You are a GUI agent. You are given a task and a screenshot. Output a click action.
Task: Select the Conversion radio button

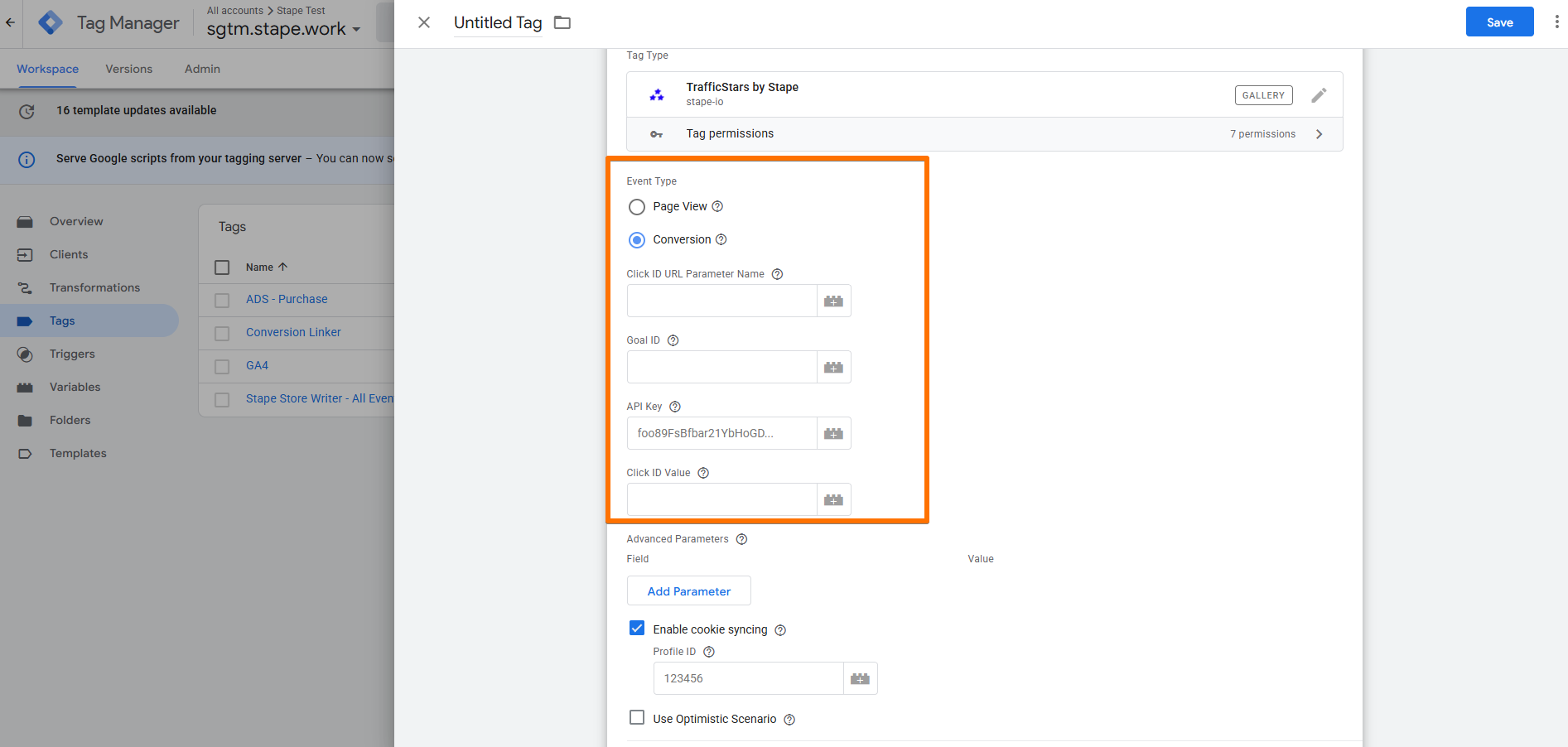[636, 240]
